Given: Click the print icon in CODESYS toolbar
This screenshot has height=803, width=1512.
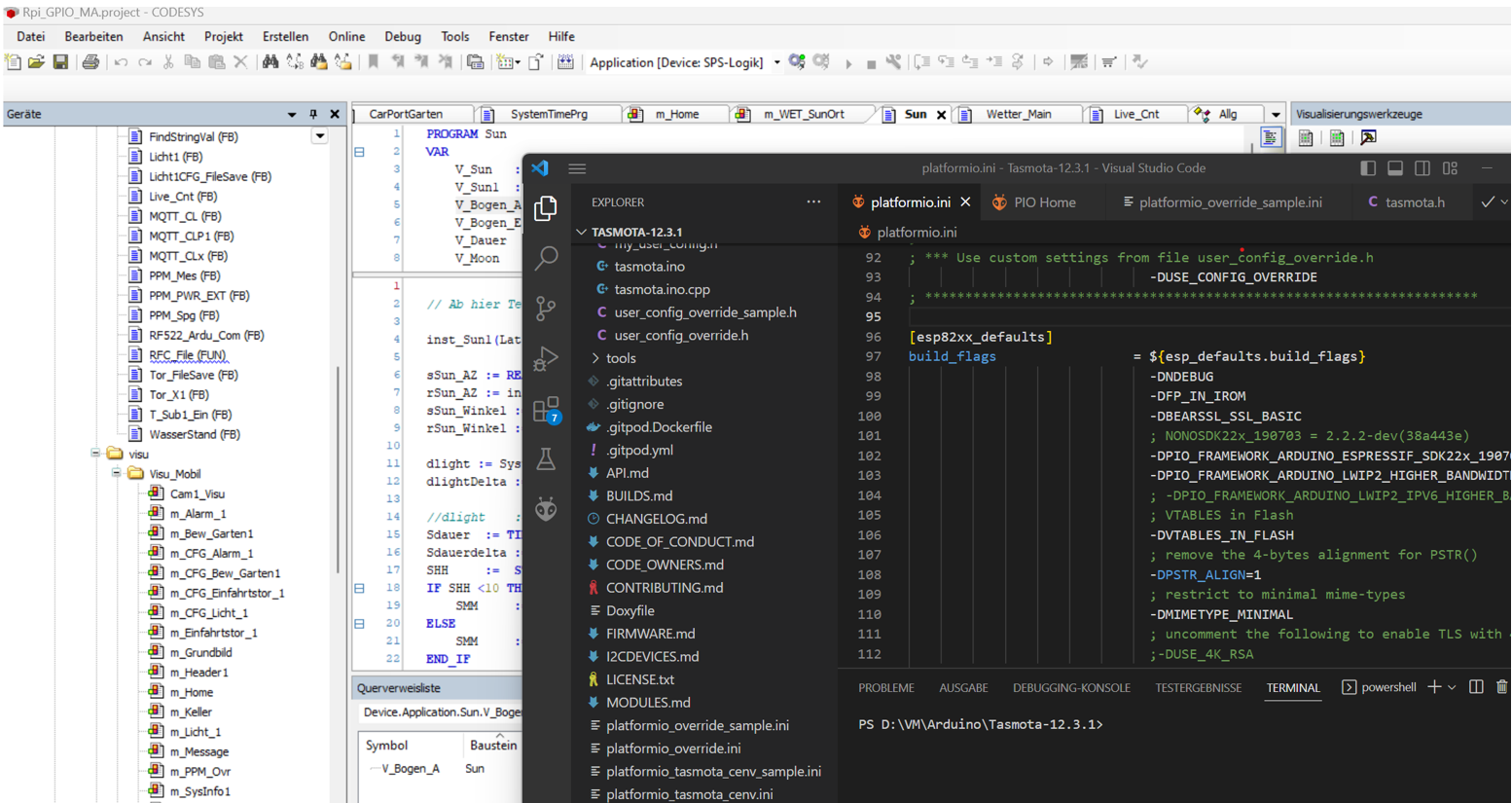Looking at the screenshot, I should pyautogui.click(x=90, y=62).
